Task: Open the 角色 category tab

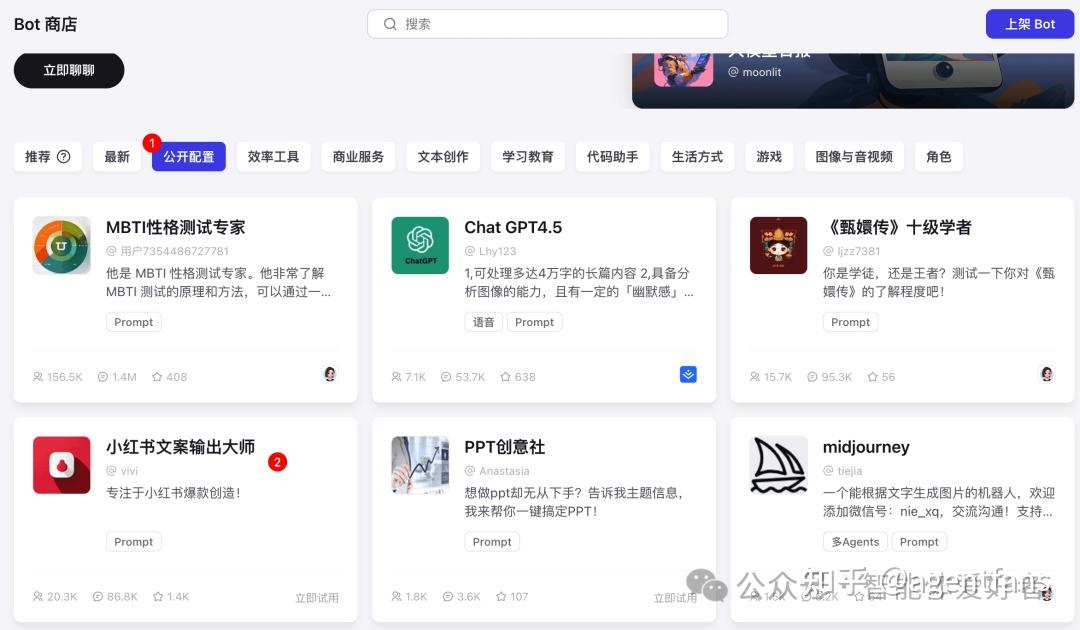Action: coord(939,156)
